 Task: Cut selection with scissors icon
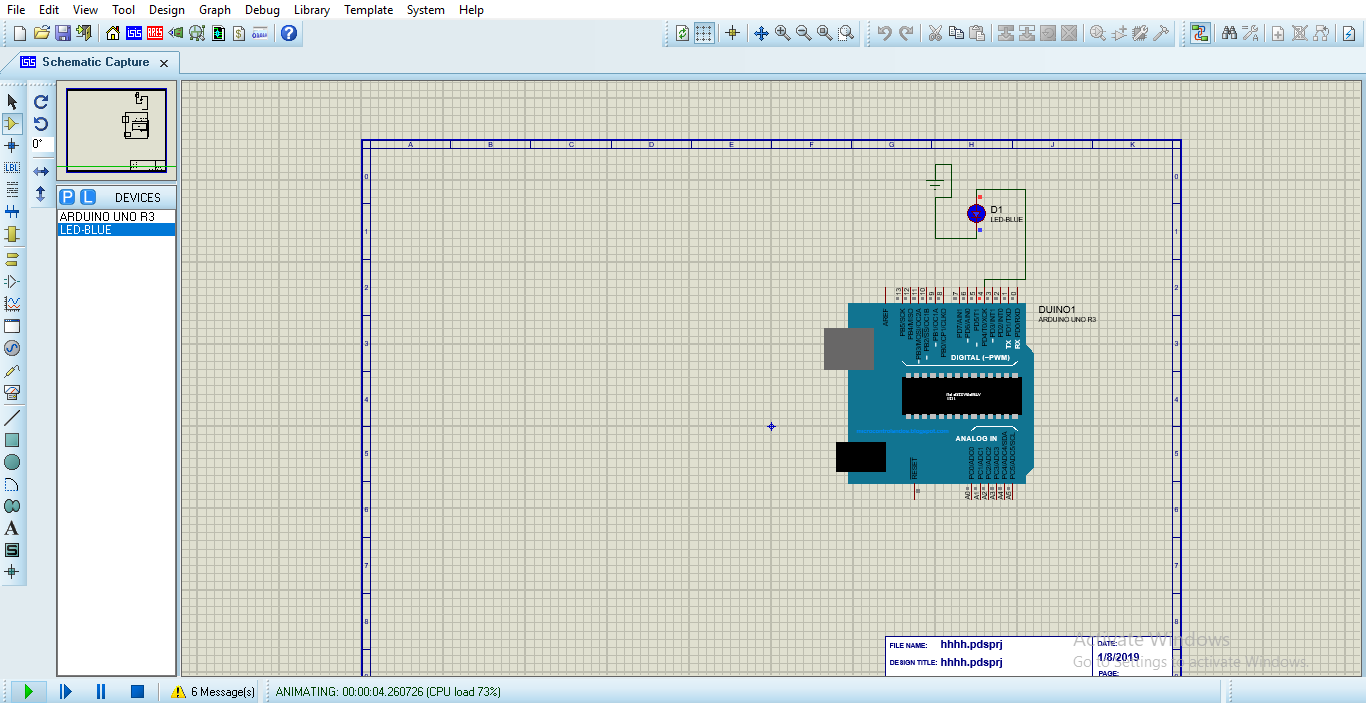click(935, 33)
